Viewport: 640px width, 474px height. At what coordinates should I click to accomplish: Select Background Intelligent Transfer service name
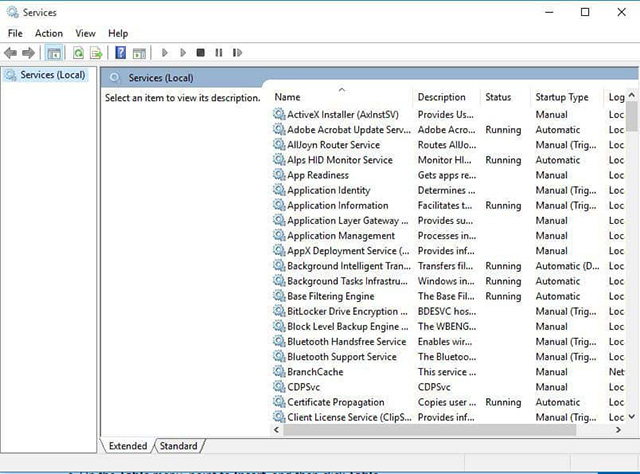(349, 266)
